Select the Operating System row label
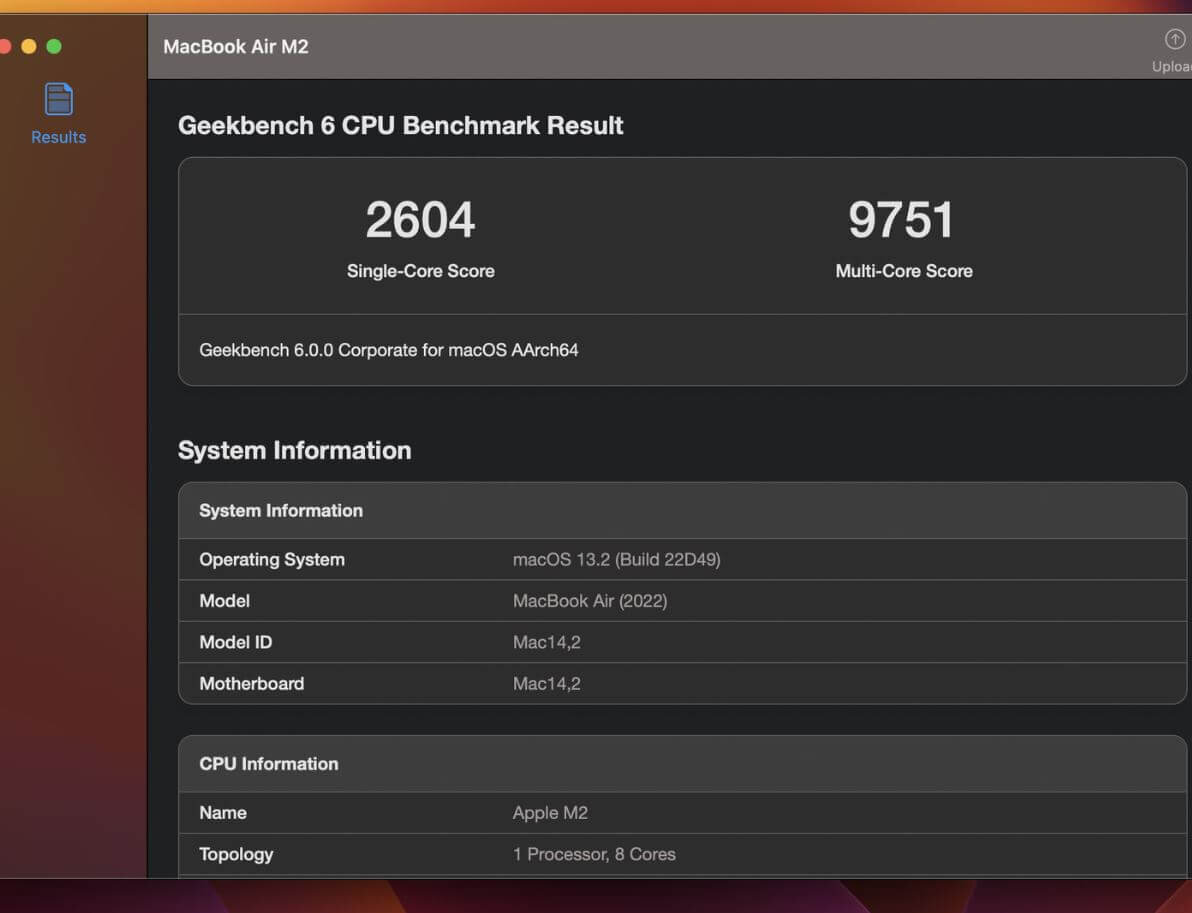Viewport: 1192px width, 913px height. [x=271, y=560]
